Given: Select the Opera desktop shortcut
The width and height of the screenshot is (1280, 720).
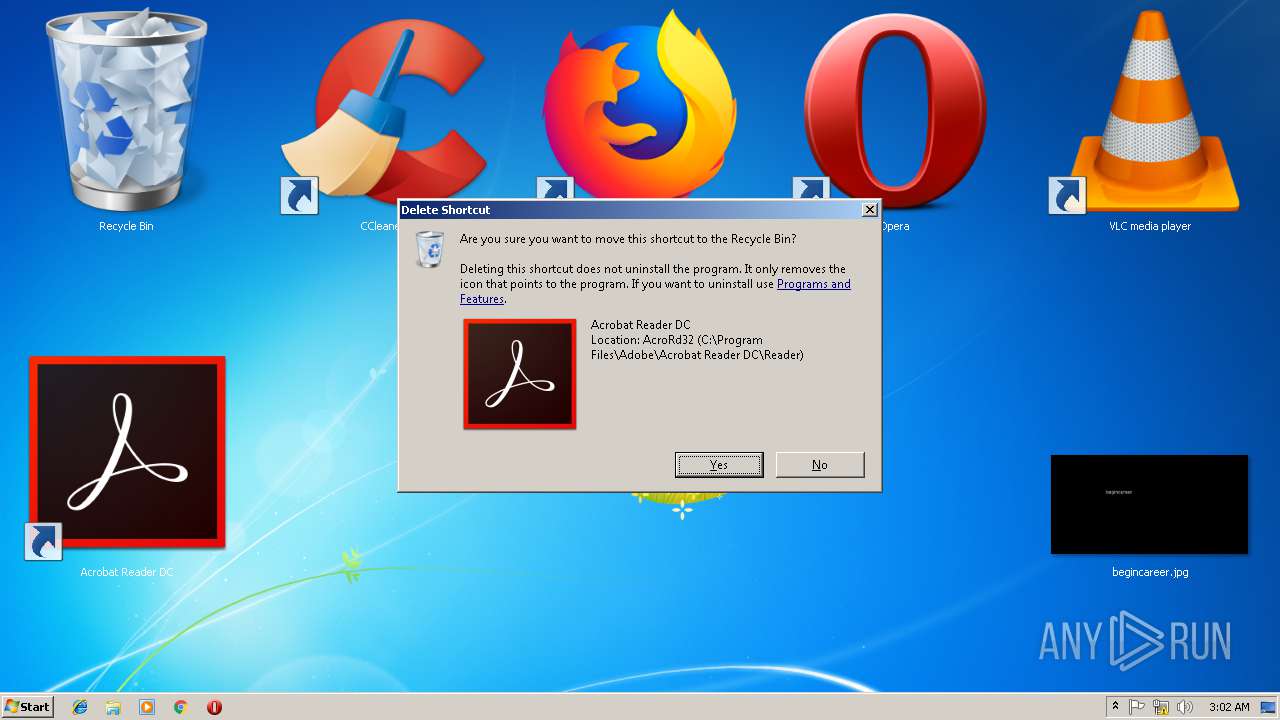Looking at the screenshot, I should tap(895, 110).
